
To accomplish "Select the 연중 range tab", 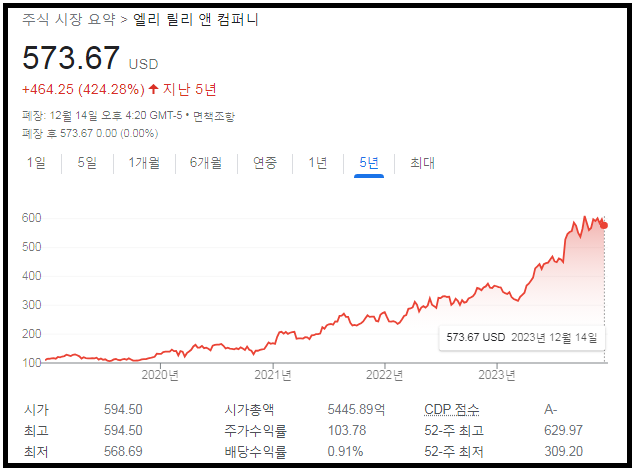I will point(265,163).
